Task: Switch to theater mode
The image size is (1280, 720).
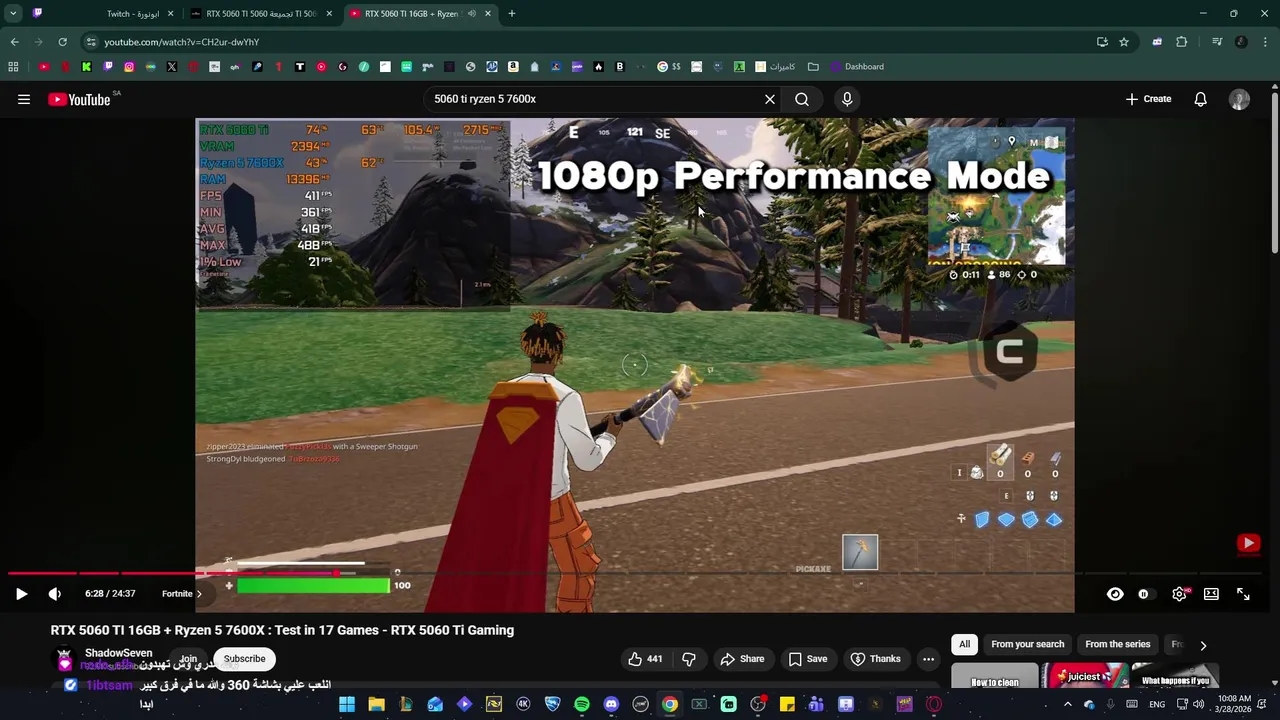Action: click(x=1211, y=594)
